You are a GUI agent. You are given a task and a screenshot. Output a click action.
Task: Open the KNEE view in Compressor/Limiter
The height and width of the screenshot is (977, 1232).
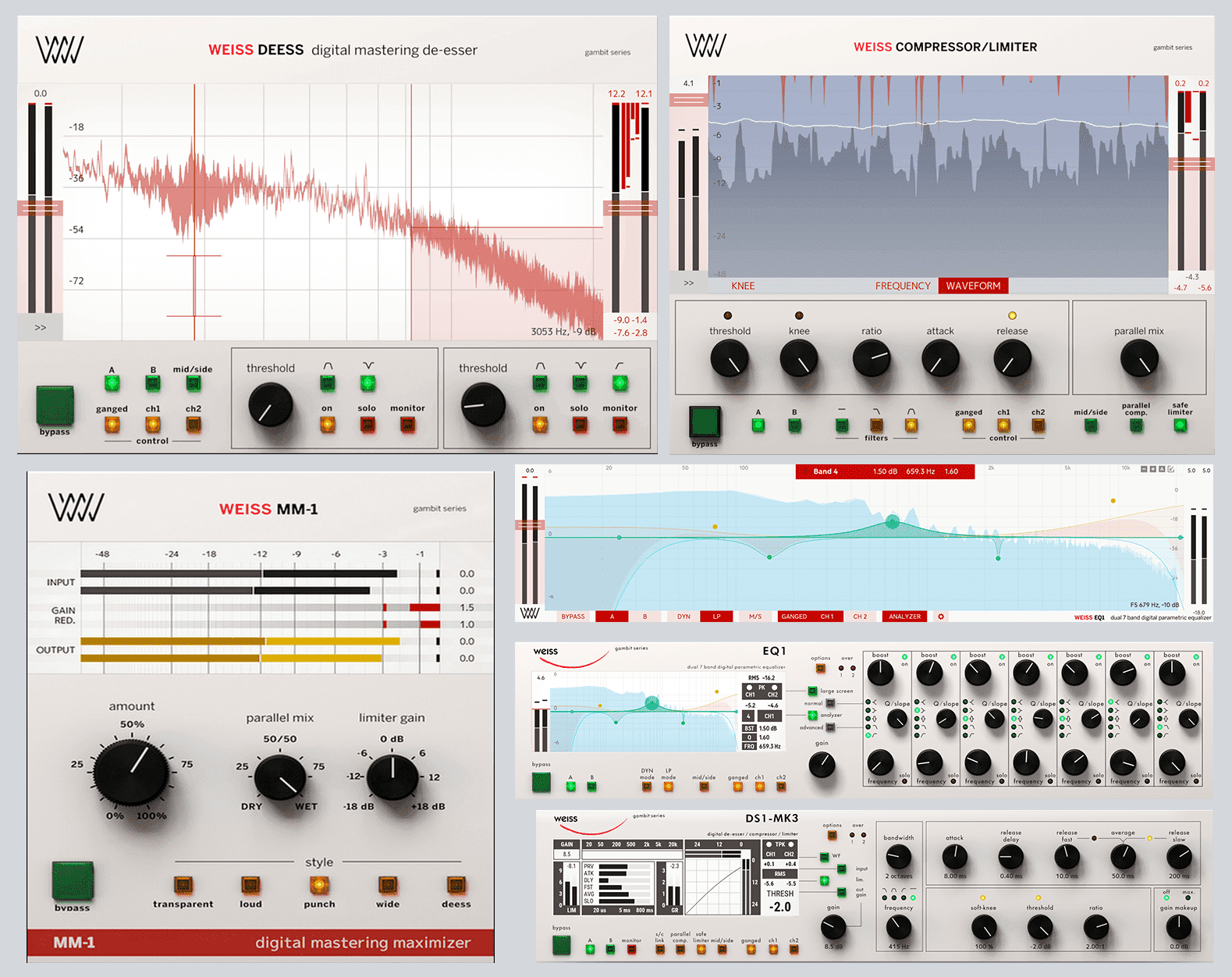coord(743,286)
